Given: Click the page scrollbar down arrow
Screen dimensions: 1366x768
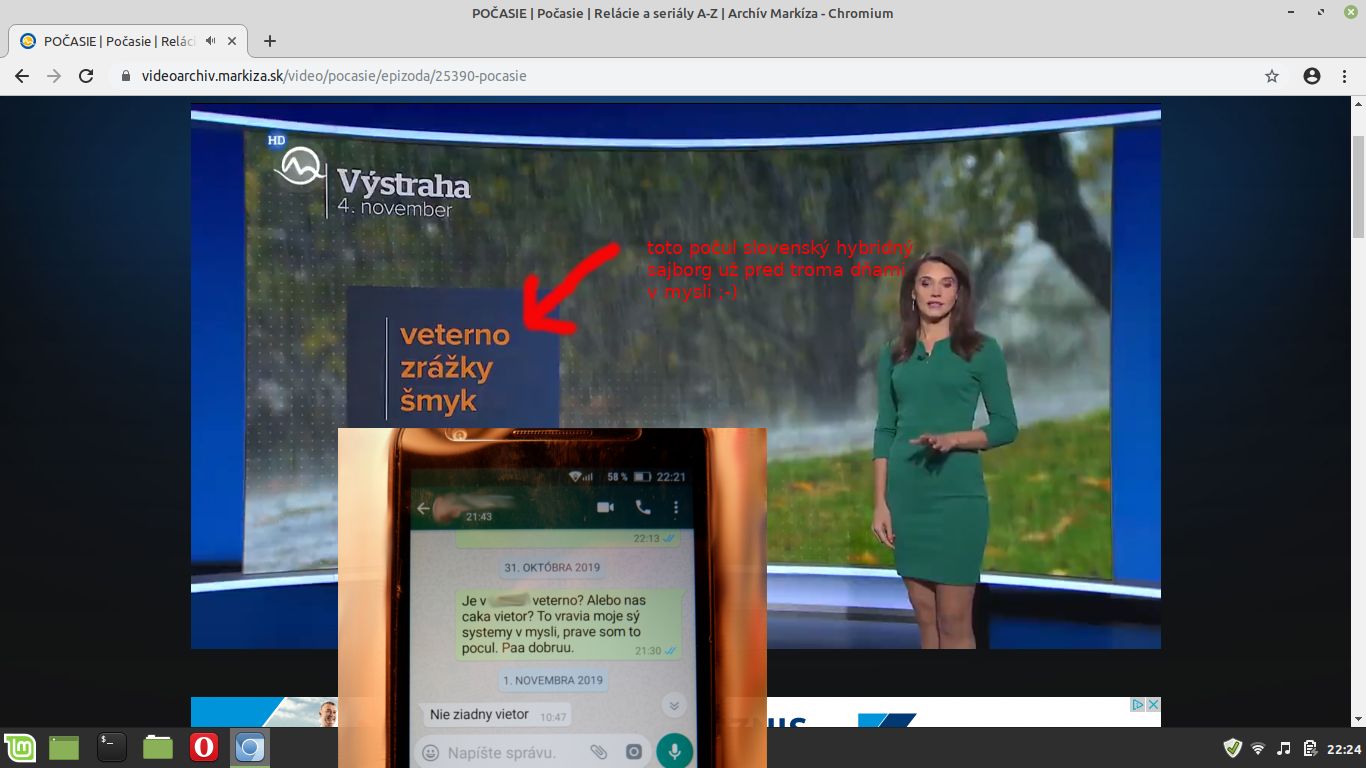Looking at the screenshot, I should point(1358,719).
